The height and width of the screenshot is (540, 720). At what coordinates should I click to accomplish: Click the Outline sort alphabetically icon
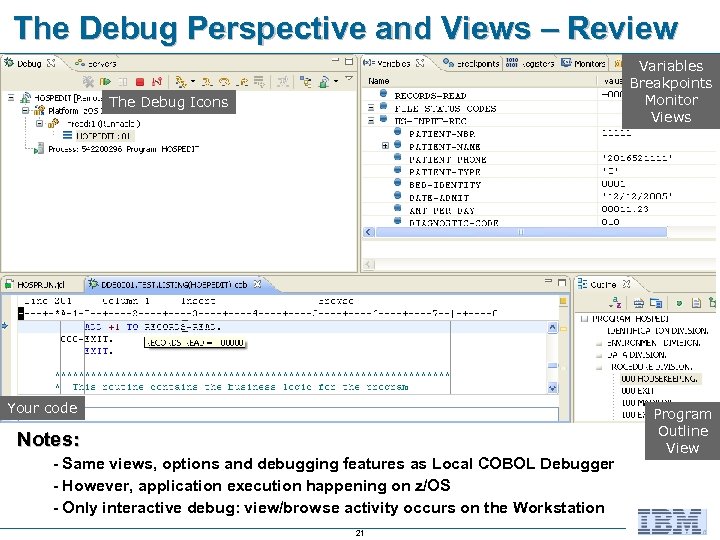click(615, 302)
